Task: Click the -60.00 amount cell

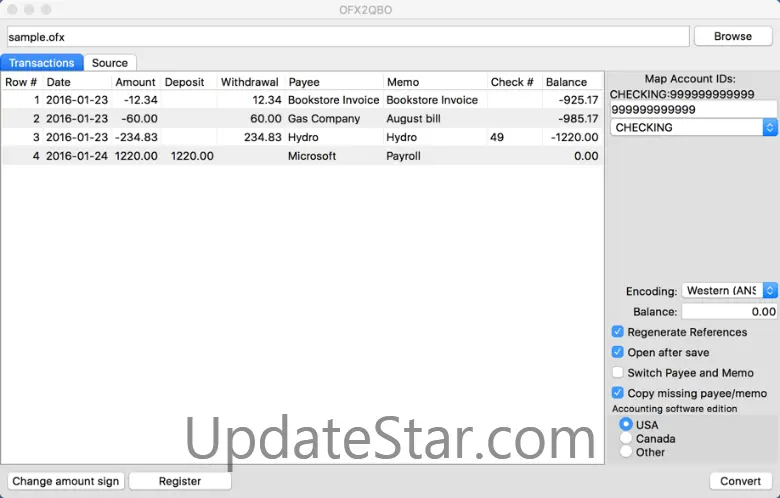Action: 136,119
